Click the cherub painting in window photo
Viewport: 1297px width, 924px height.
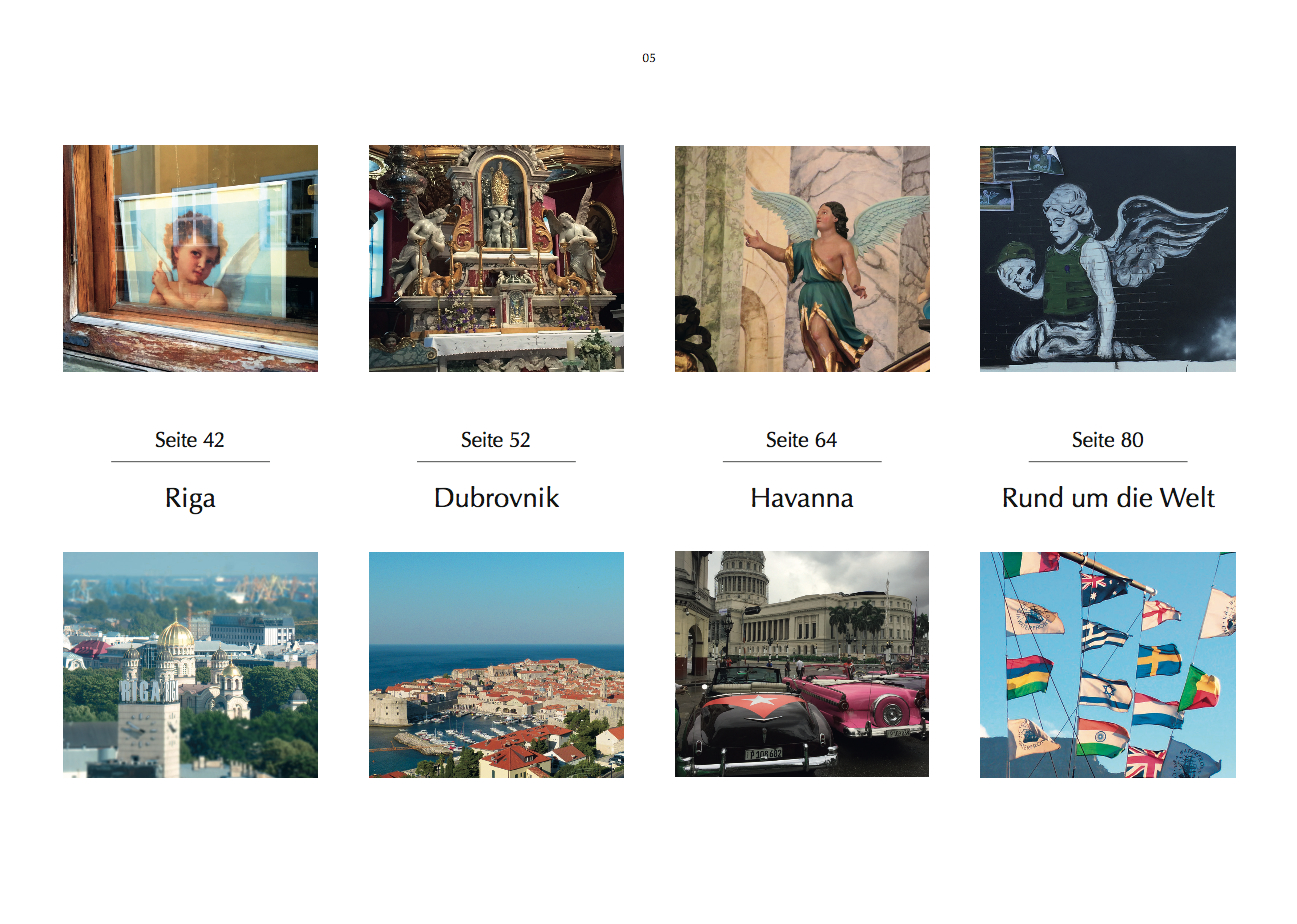[190, 259]
